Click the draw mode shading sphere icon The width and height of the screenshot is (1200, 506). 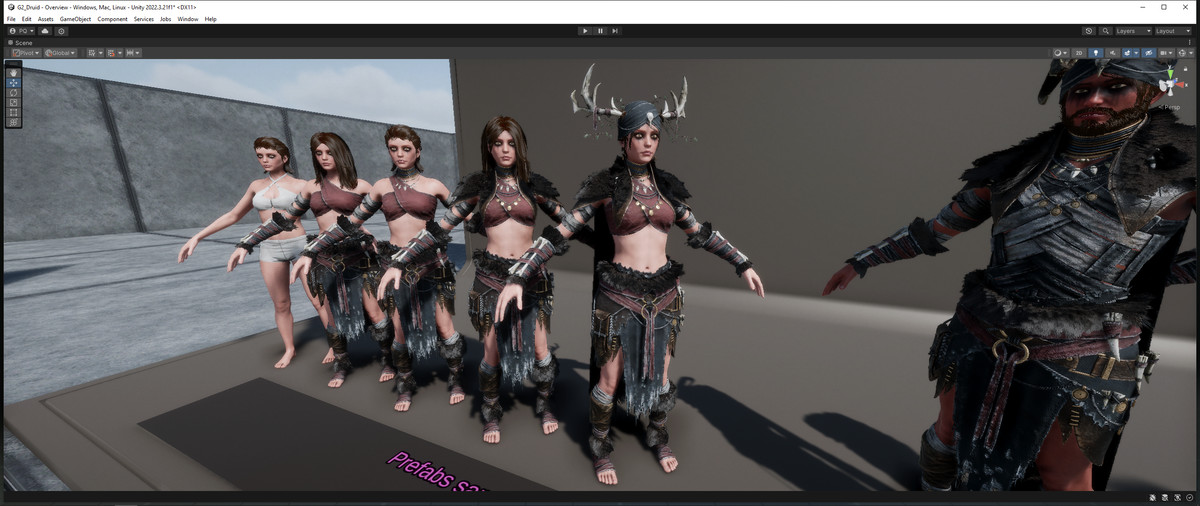pos(1058,53)
